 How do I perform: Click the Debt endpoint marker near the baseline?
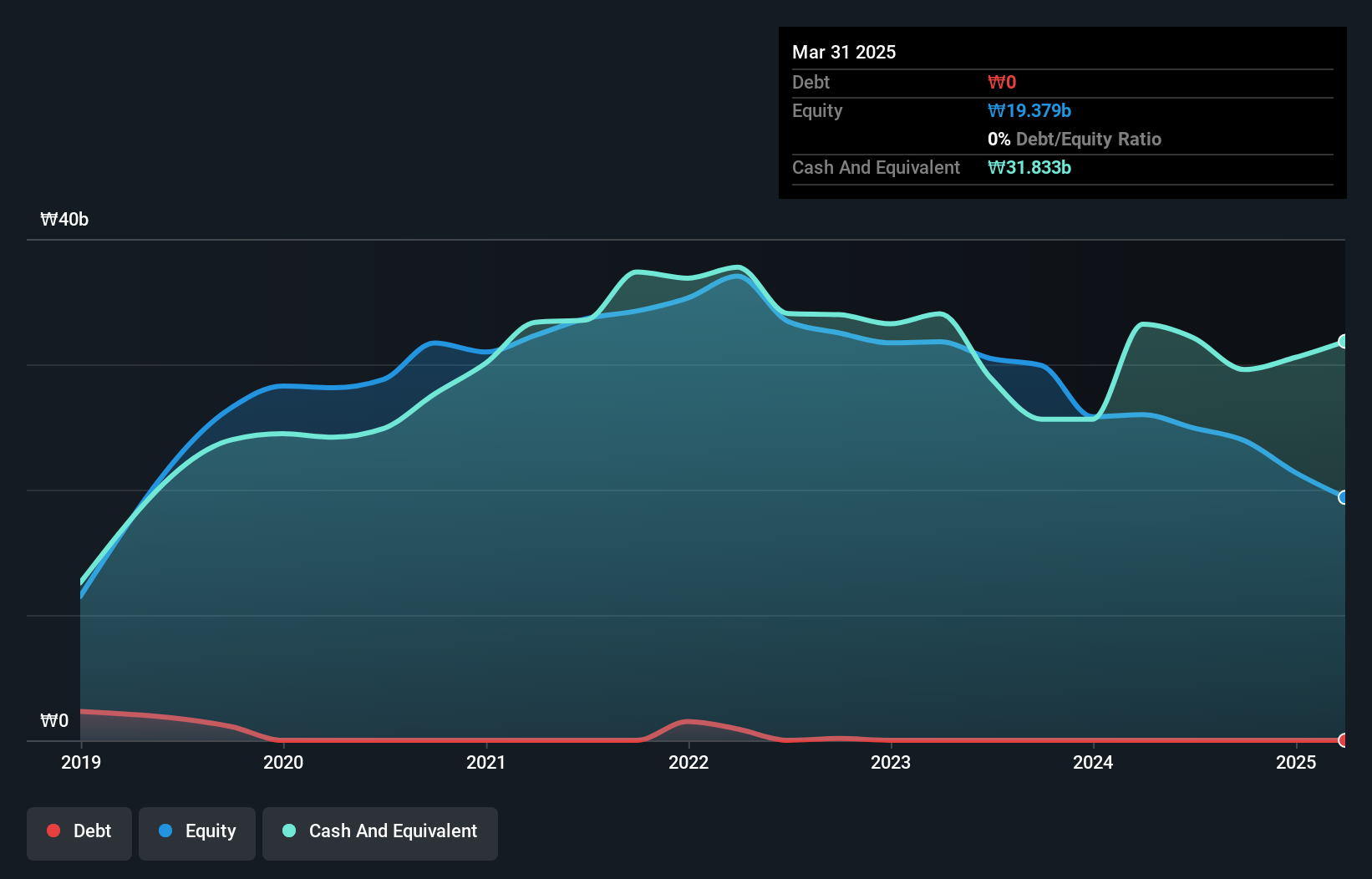[x=1344, y=740]
